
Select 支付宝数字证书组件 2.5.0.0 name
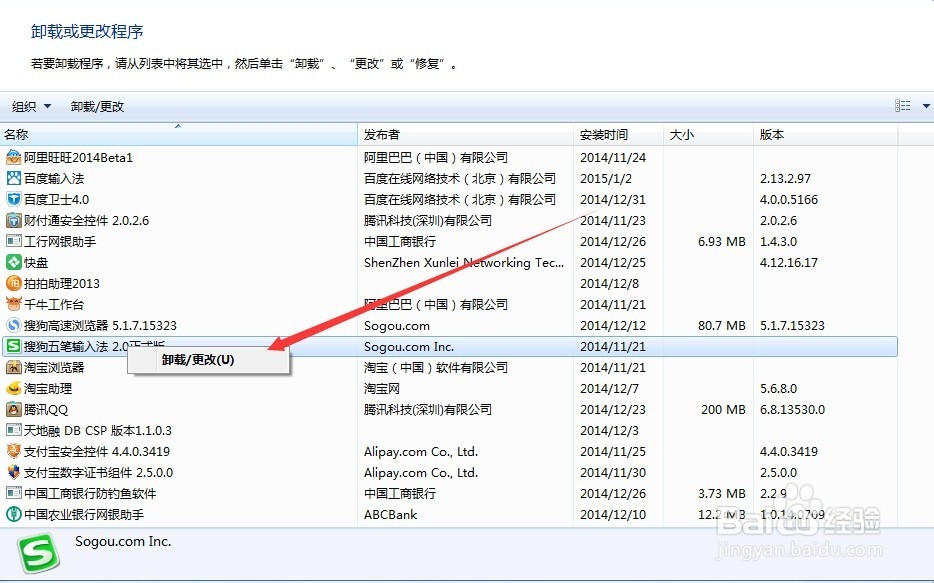pos(98,472)
